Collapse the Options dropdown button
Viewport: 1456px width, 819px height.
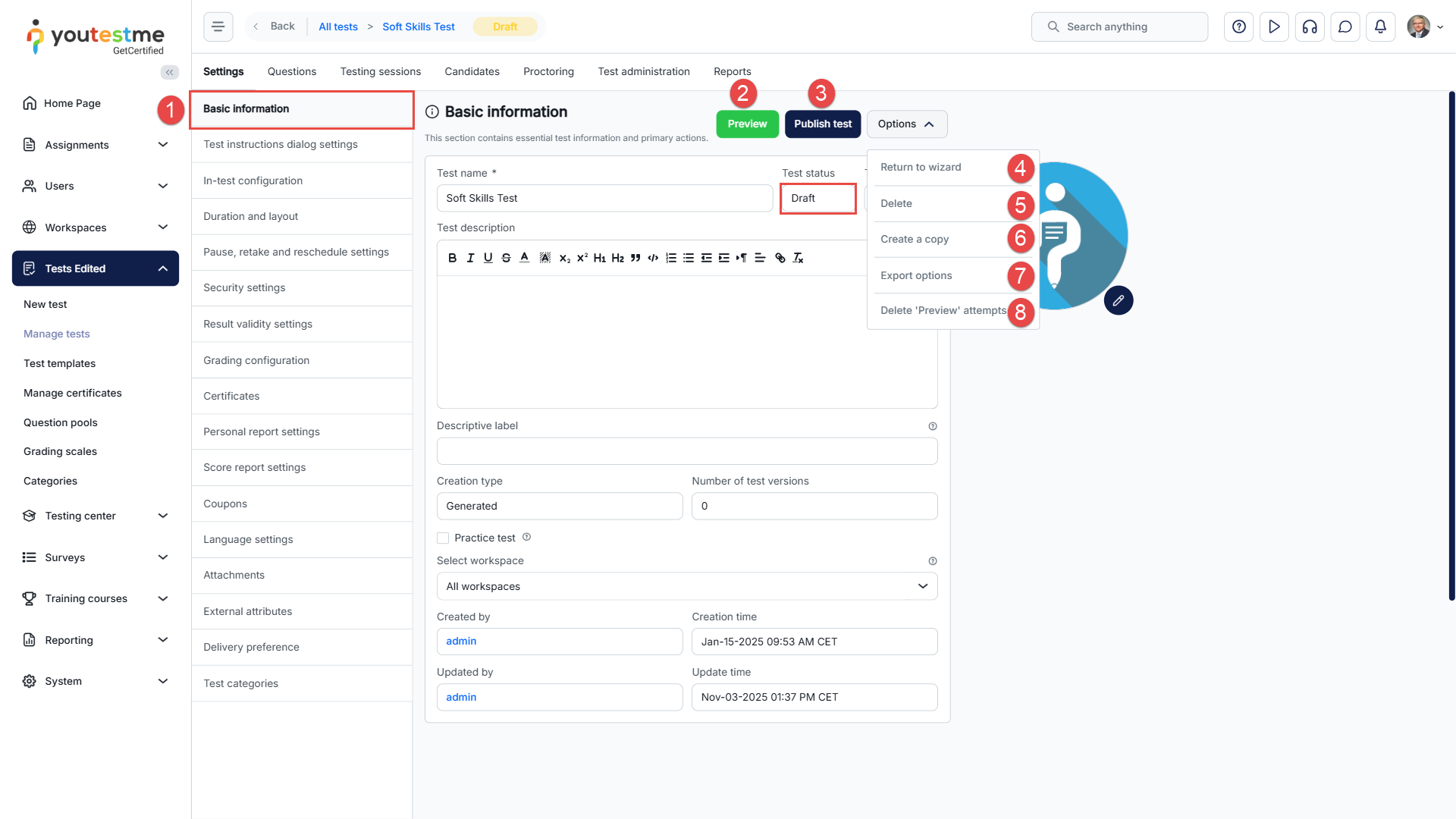(x=906, y=124)
